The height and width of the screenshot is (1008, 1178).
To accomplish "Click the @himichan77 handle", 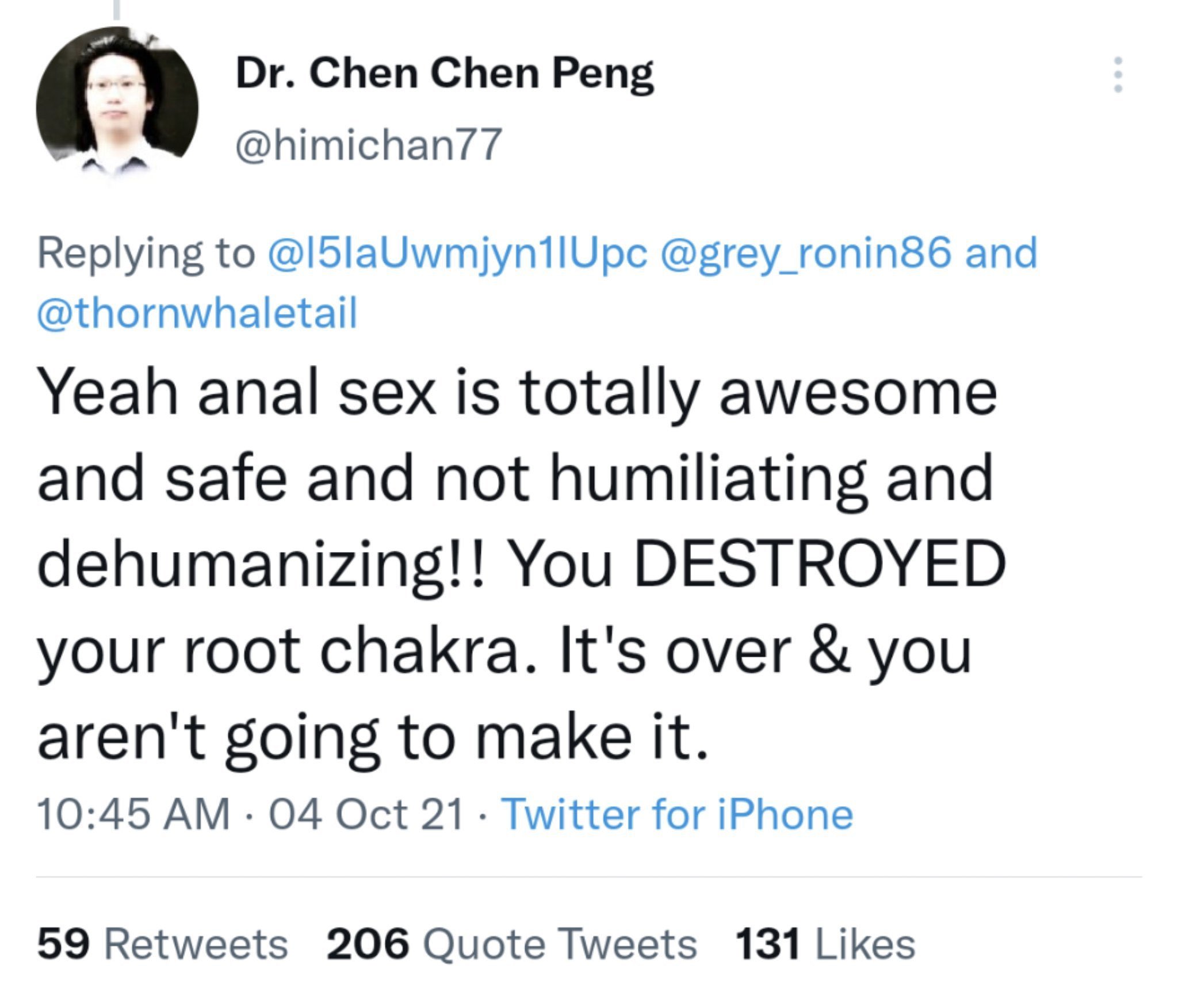I will coord(369,144).
